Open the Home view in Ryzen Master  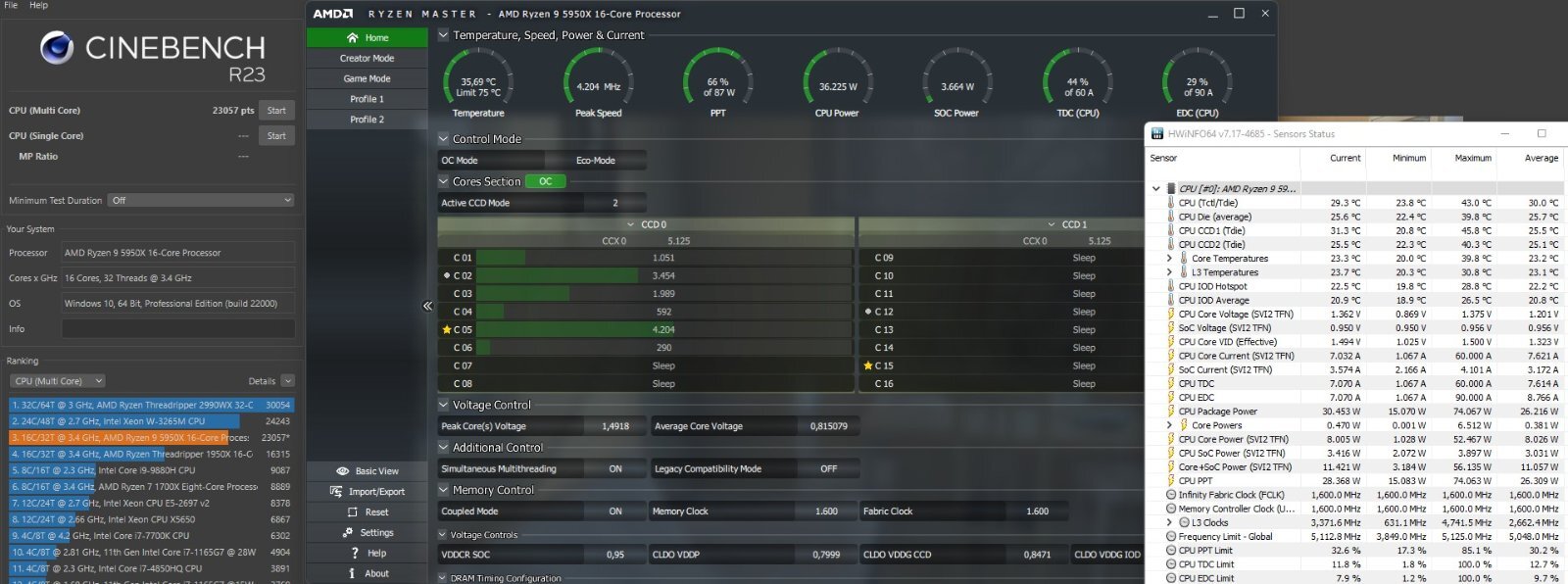(x=367, y=37)
